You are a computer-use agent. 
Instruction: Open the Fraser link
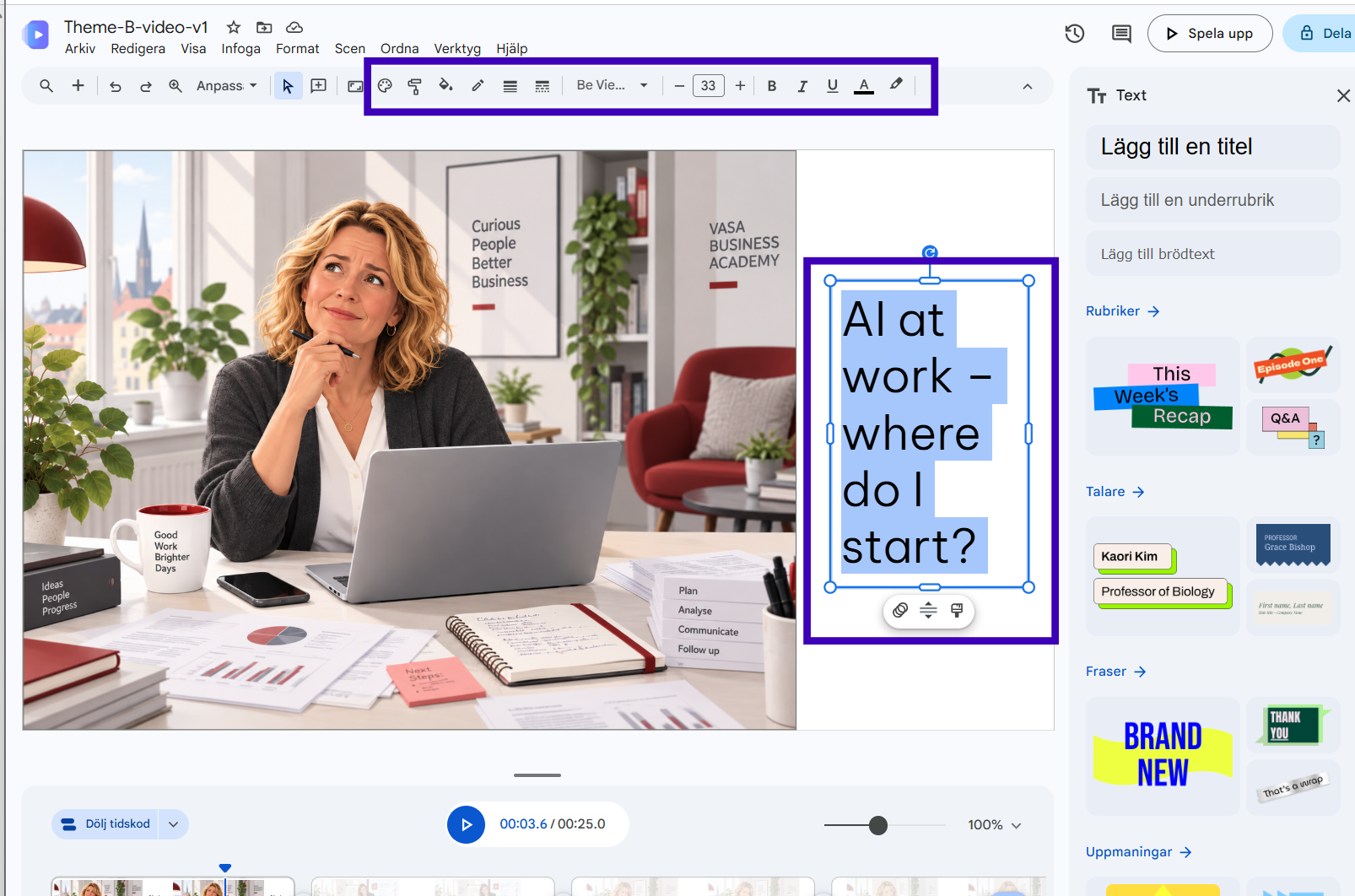point(1116,672)
